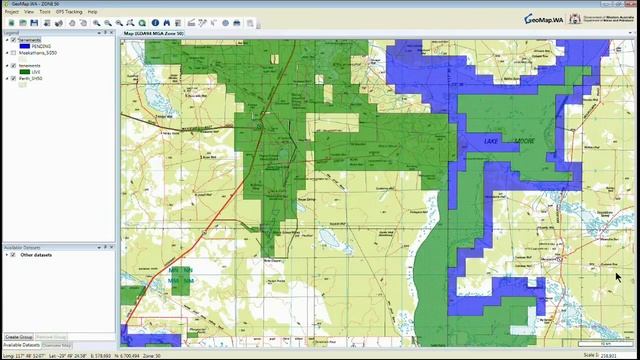Open the GPS Tracking menu
Image resolution: width=640 pixels, height=360 pixels.
[69, 12]
